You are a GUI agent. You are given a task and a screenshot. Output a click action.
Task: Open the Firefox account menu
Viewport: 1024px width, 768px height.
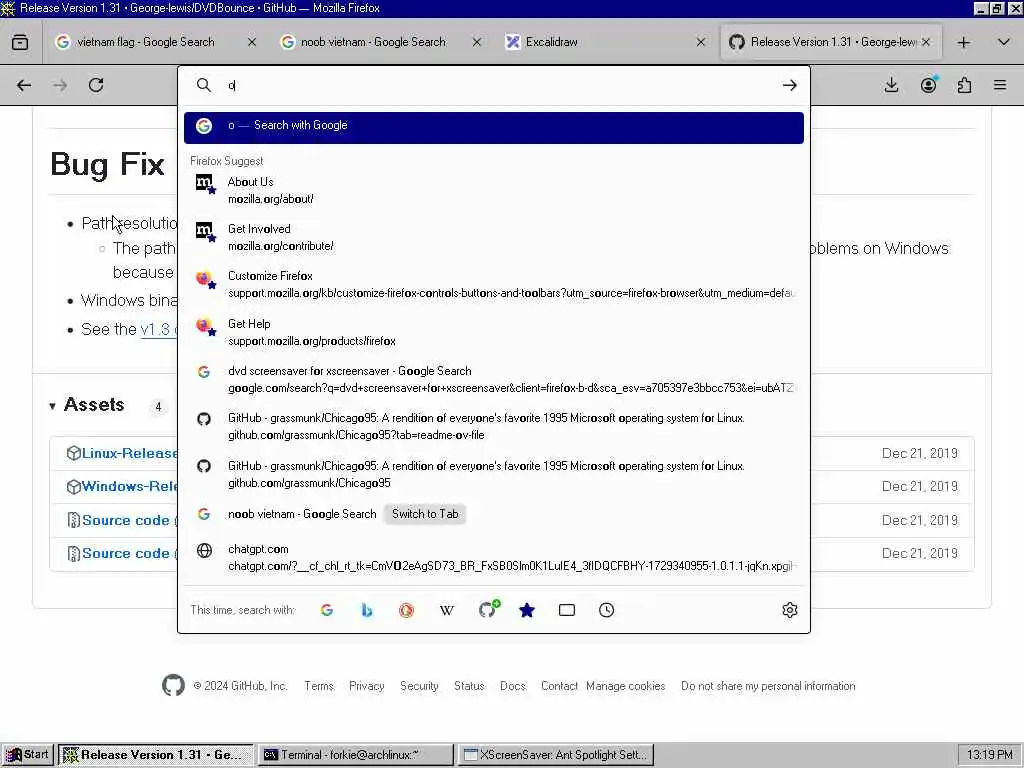point(928,85)
